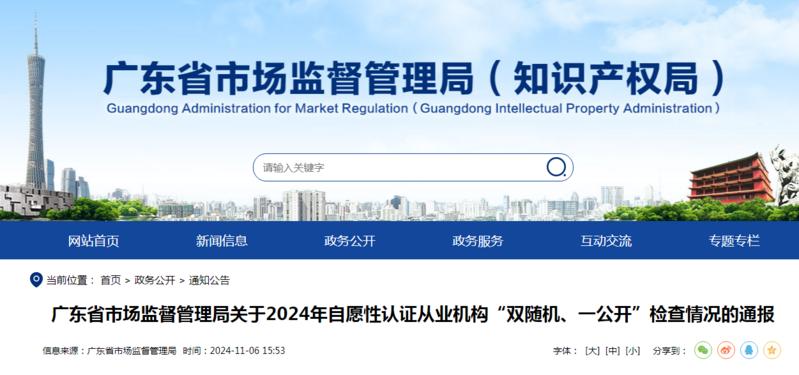Select 互动交流 in the navigation bar

[606, 241]
